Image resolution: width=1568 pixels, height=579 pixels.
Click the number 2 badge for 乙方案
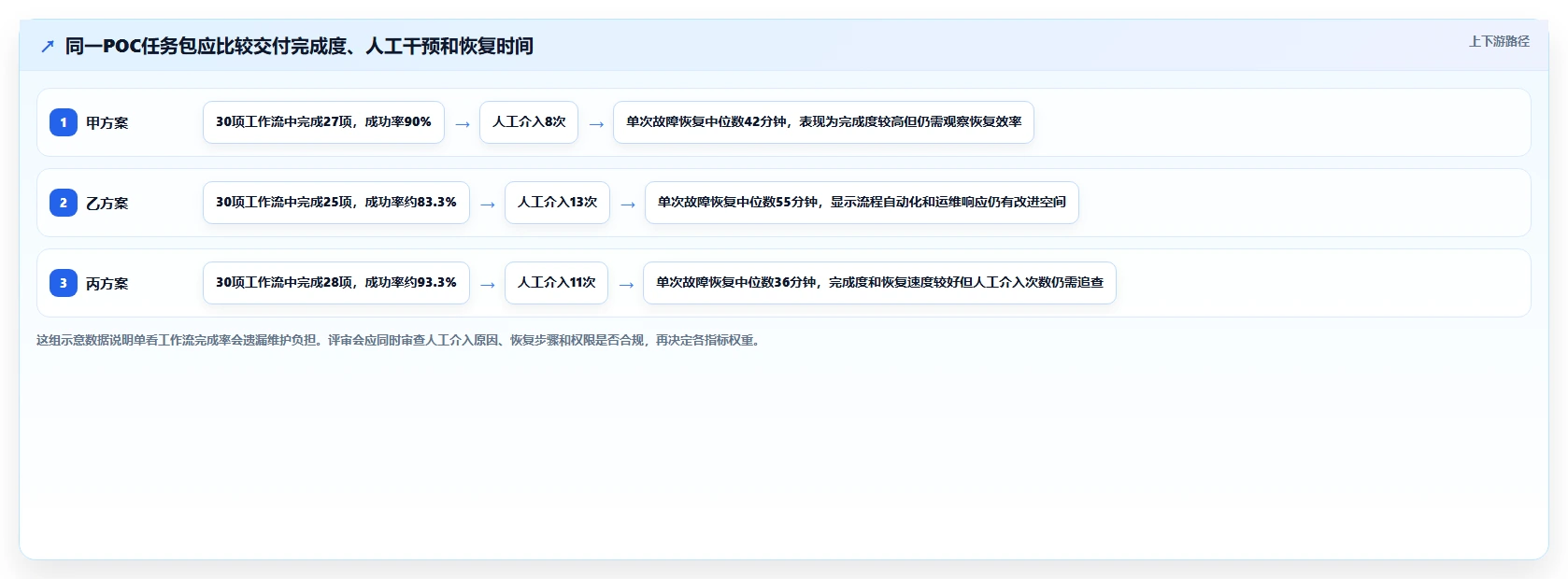coord(64,203)
